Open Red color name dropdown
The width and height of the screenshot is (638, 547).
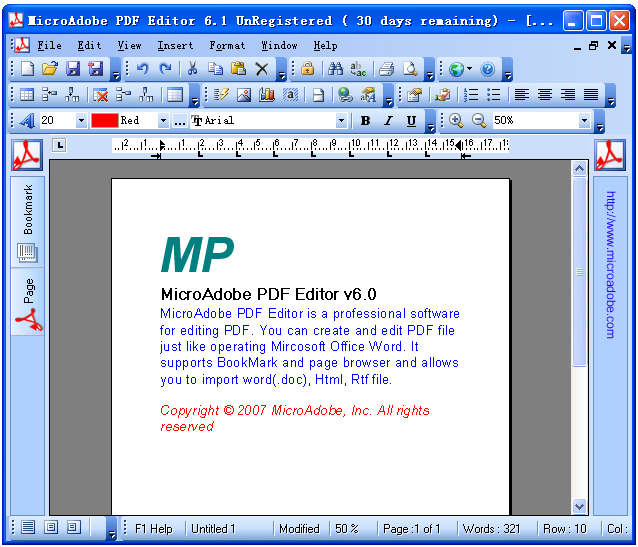(163, 120)
